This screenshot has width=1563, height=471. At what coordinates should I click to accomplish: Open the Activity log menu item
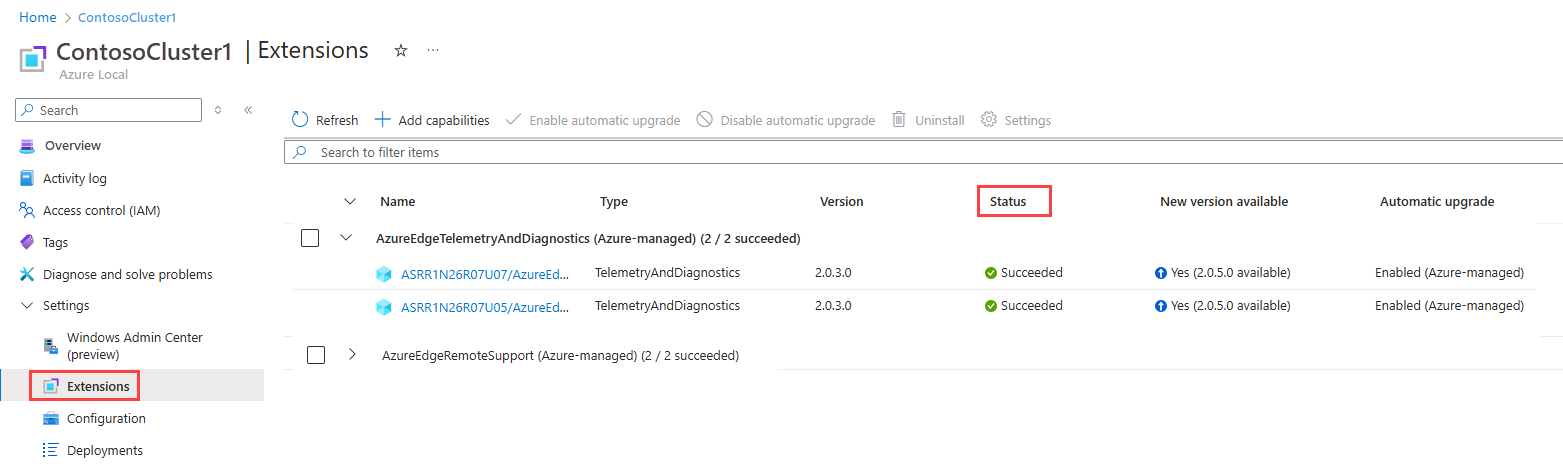tap(75, 179)
